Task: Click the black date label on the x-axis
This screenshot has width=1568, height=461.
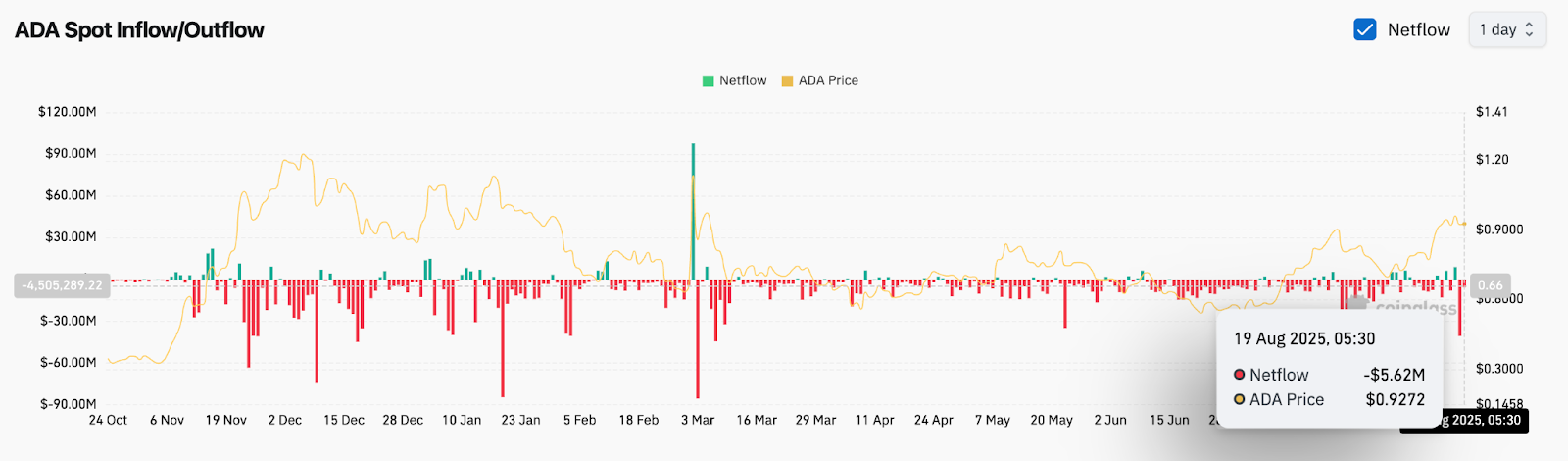Action: pos(1464,421)
